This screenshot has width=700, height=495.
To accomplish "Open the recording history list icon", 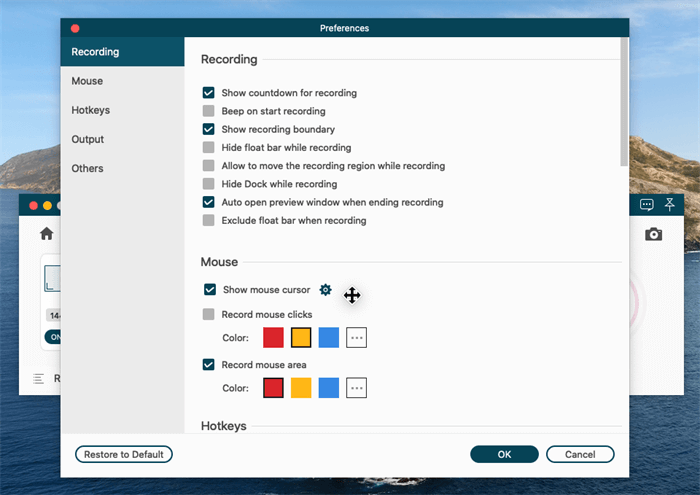I will tap(39, 379).
